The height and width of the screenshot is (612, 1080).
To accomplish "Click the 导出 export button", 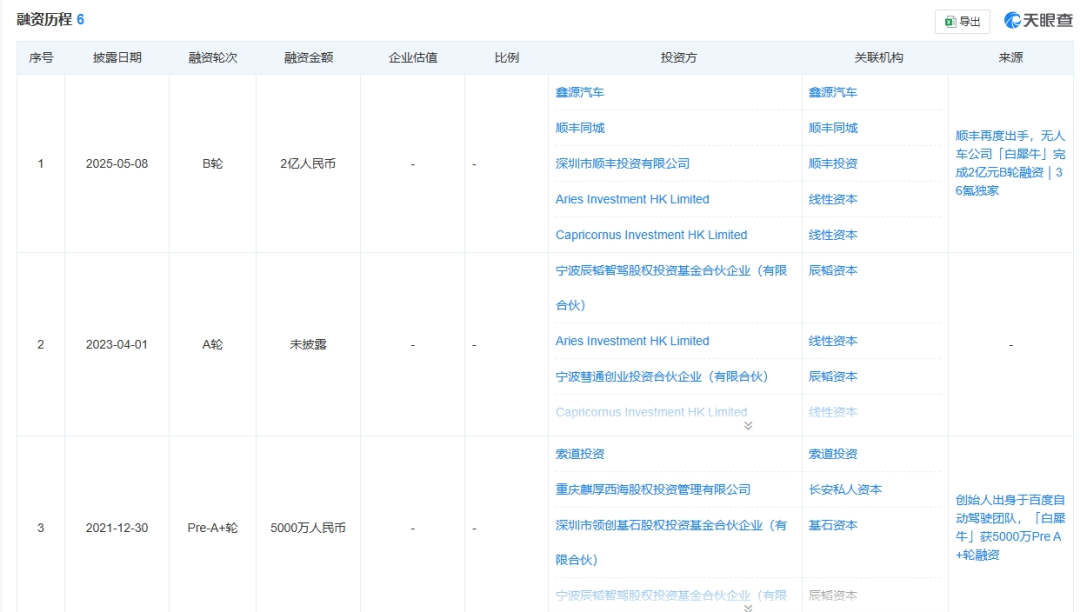I will (962, 21).
